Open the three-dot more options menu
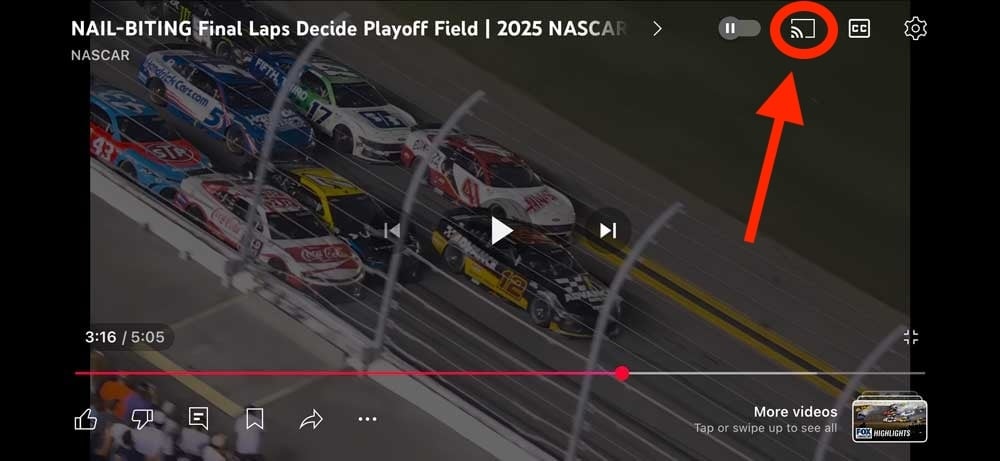The image size is (1000, 461). pyautogui.click(x=367, y=419)
